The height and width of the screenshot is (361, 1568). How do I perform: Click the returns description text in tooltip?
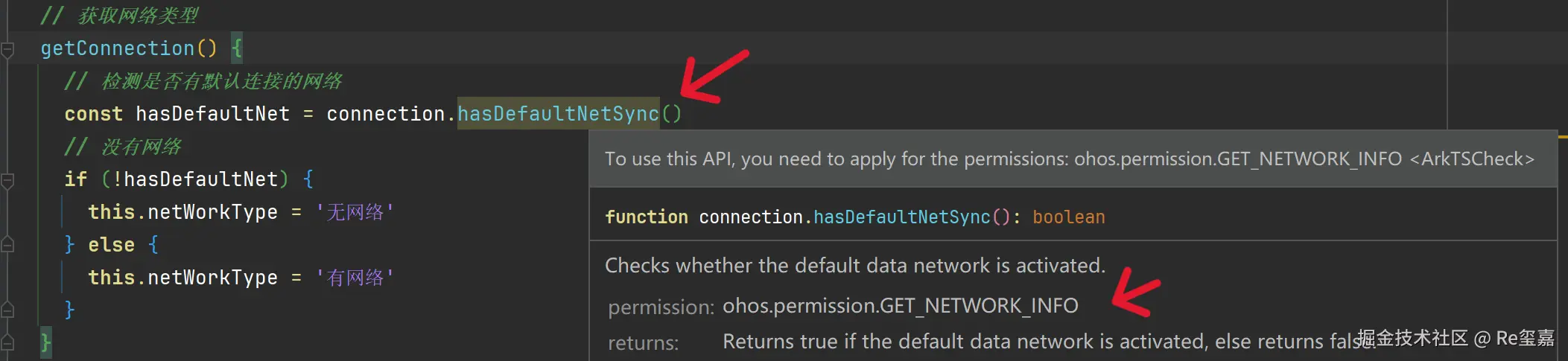(1035, 342)
